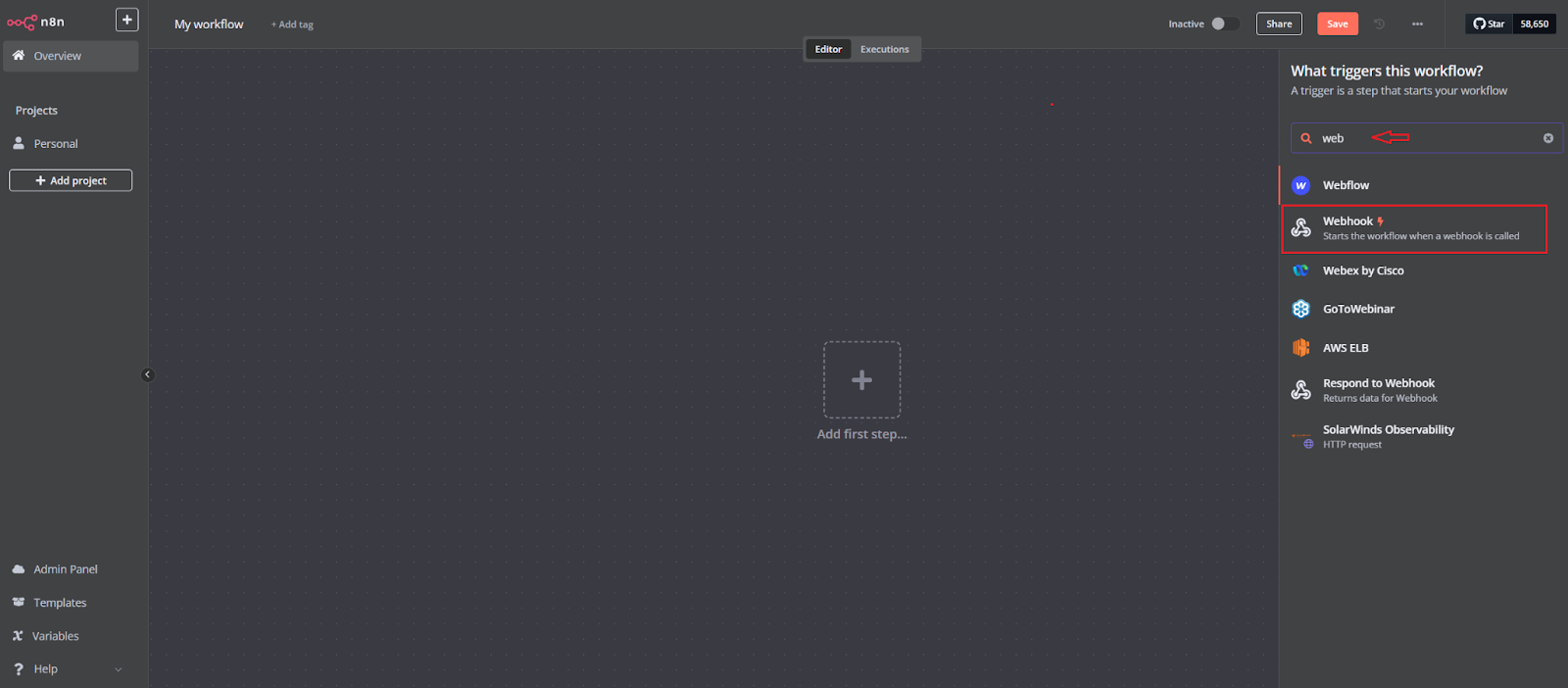
Task: Expand the Help dropdown chevron
Action: [x=119, y=669]
